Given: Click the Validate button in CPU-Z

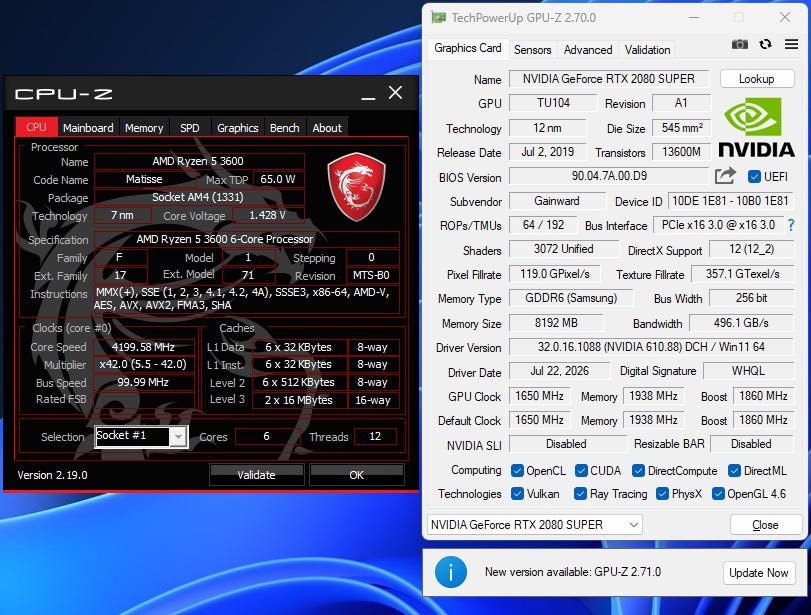Looking at the screenshot, I should (256, 475).
